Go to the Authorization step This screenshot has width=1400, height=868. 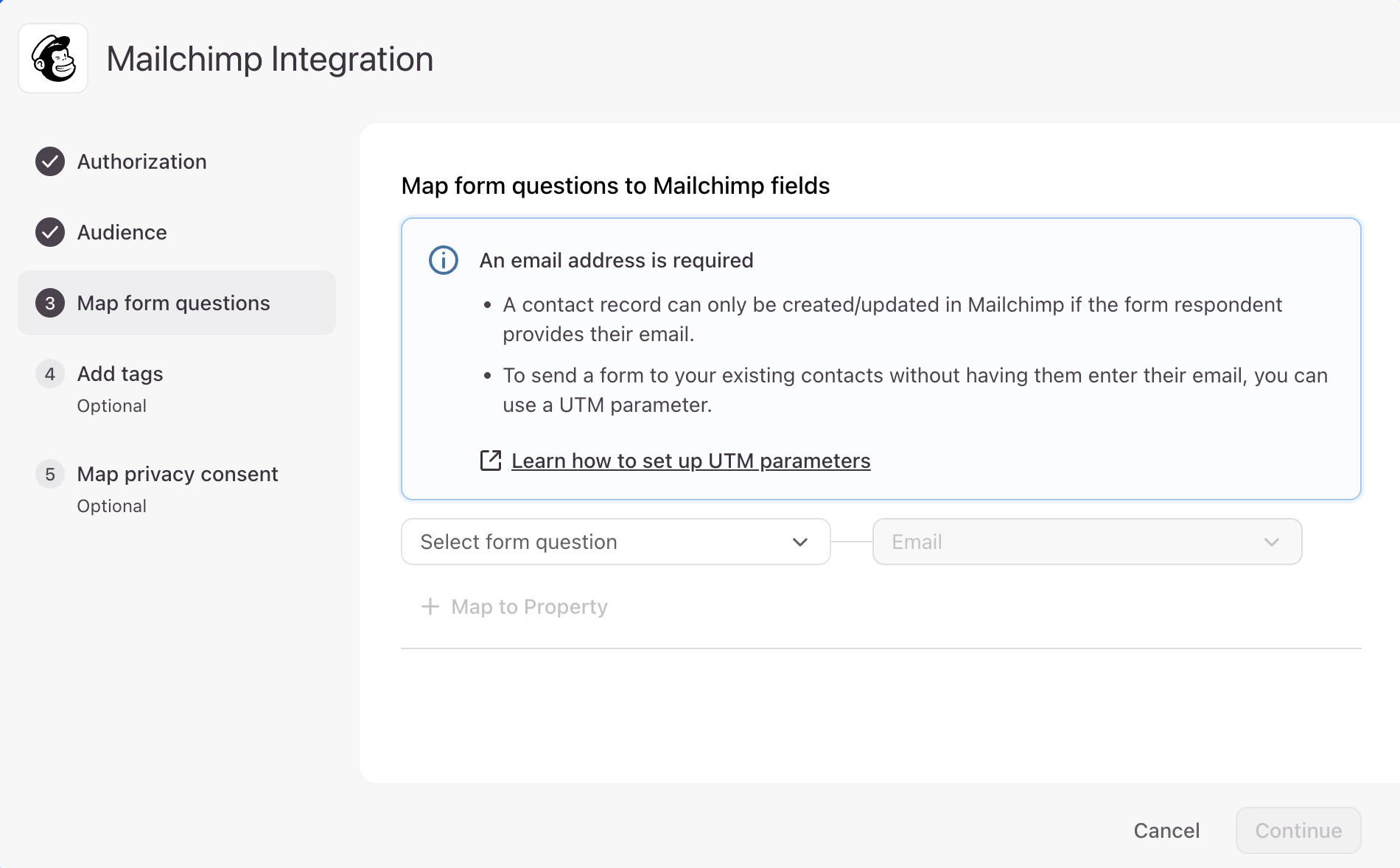click(x=177, y=161)
